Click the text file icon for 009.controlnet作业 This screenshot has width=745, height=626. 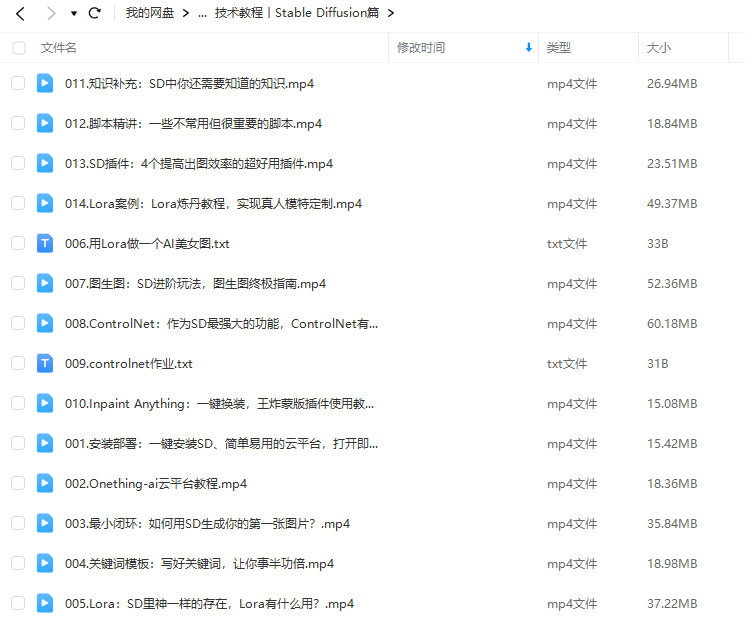(45, 363)
